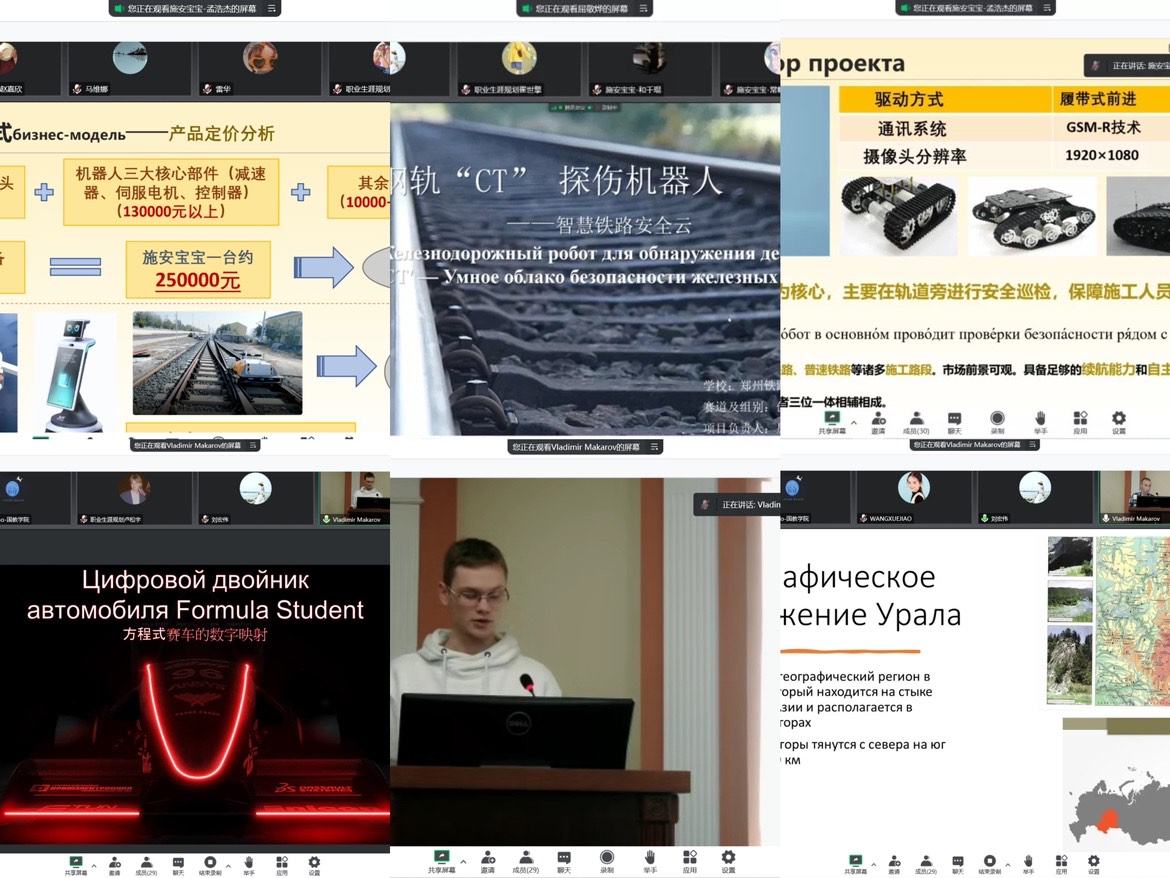This screenshot has width=1170, height=878.
Task: Select the WANGXUEJIAO participant thumbnail
Action: coord(913,497)
